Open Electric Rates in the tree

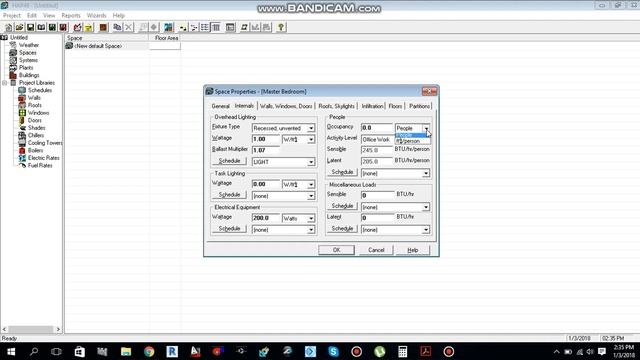click(x=44, y=158)
